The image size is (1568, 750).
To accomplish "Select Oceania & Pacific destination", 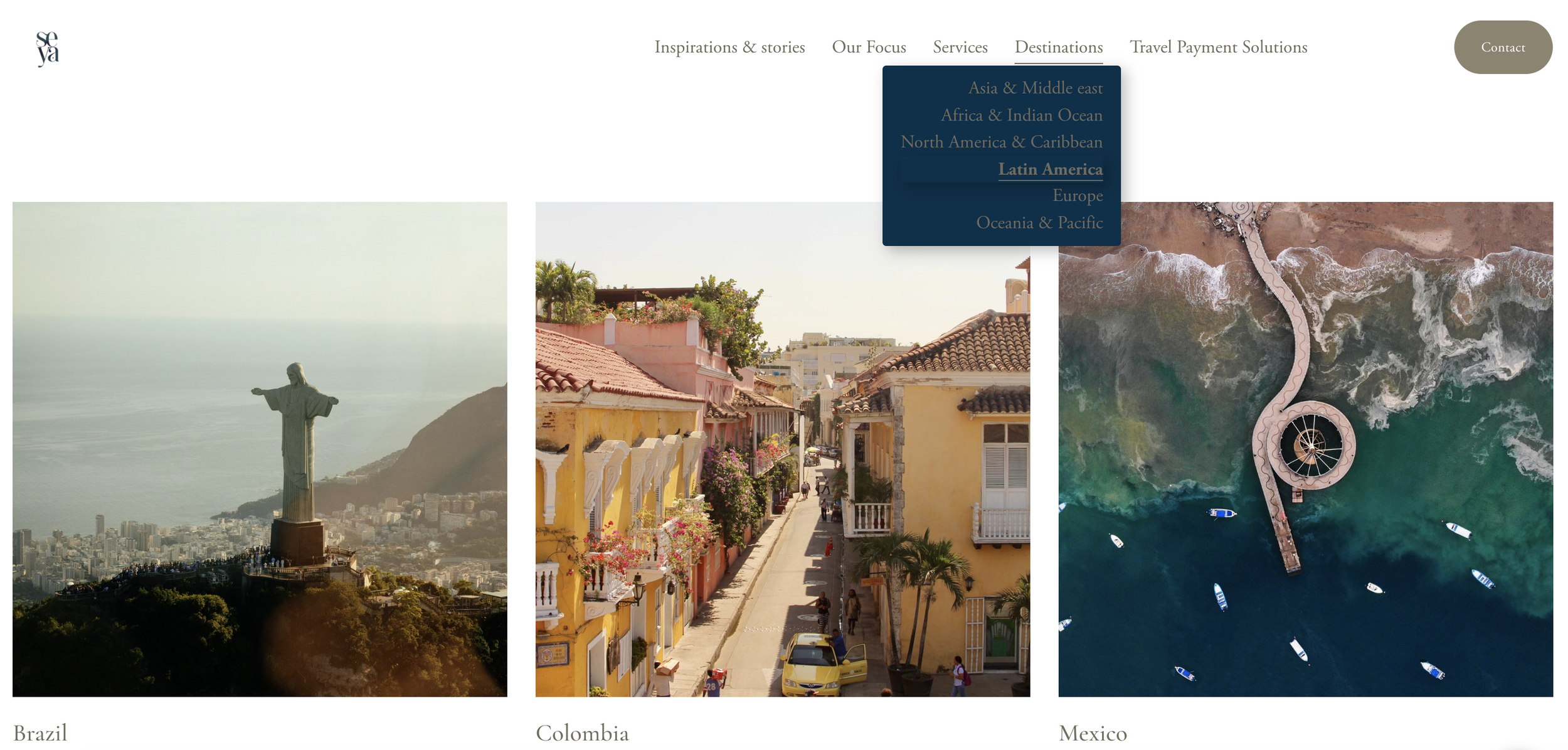I will click(1039, 223).
